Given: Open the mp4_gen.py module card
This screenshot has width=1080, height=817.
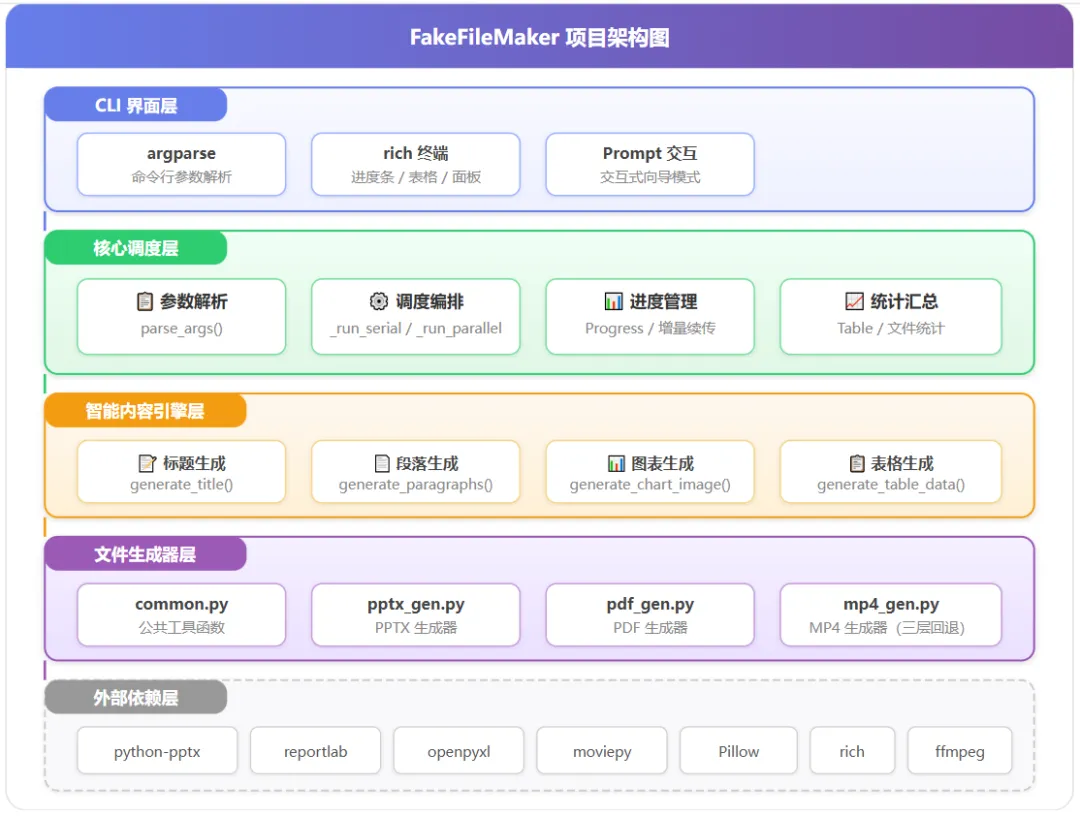Looking at the screenshot, I should [891, 615].
